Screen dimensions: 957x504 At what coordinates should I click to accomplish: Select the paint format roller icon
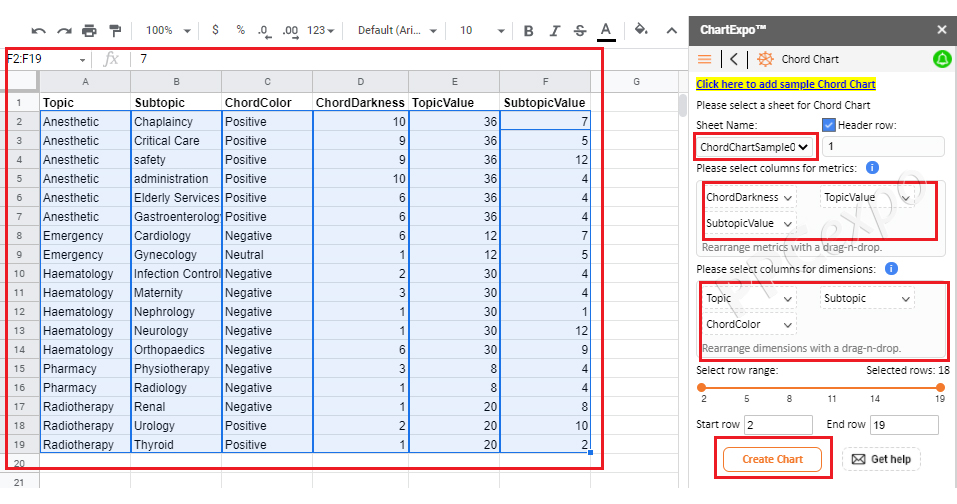(115, 31)
